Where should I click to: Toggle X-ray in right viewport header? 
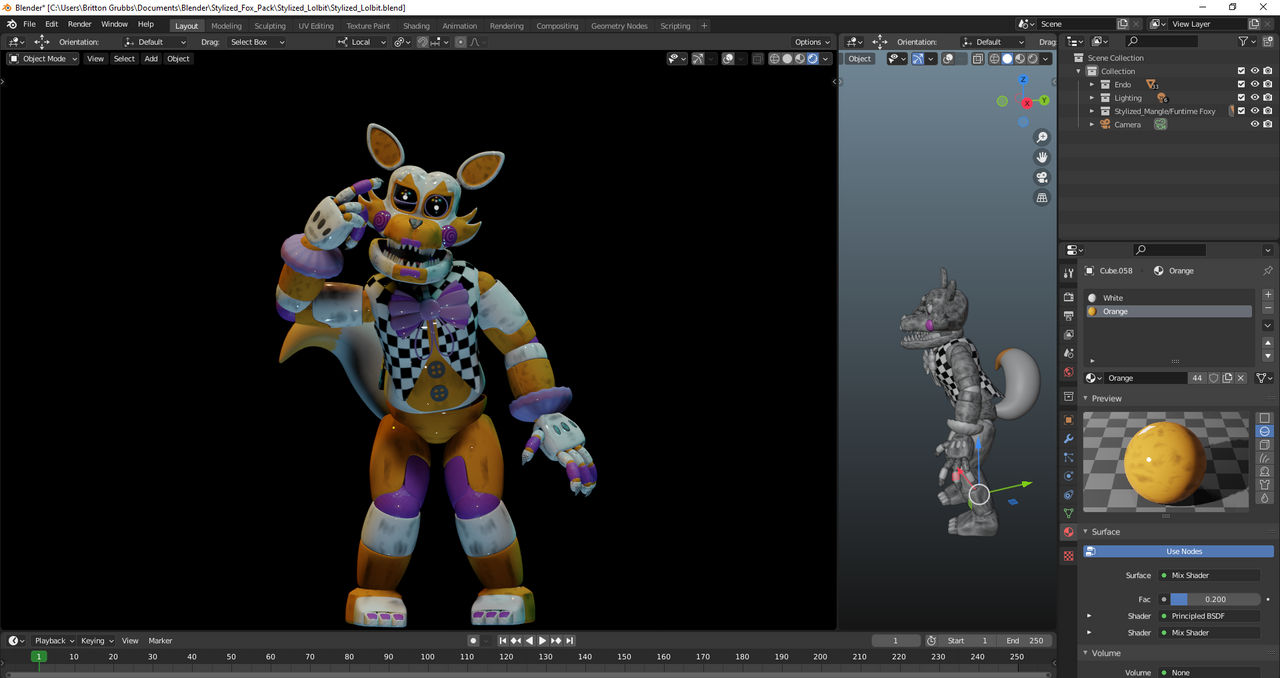pos(978,58)
